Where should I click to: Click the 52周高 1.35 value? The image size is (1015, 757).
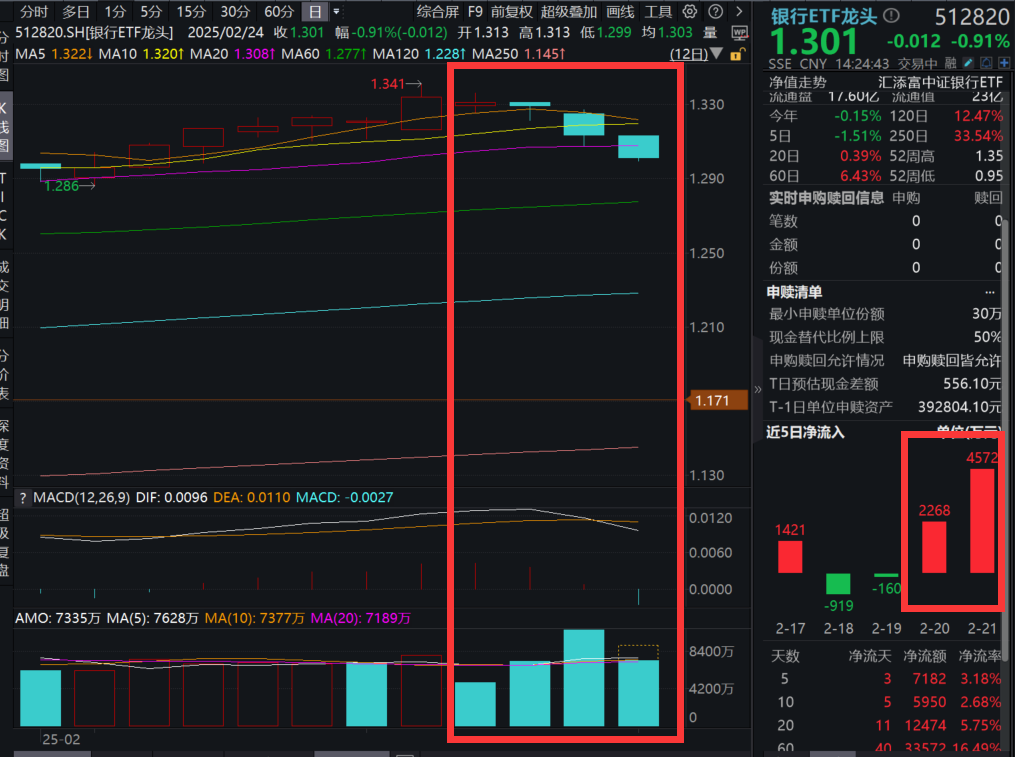[x=989, y=156]
